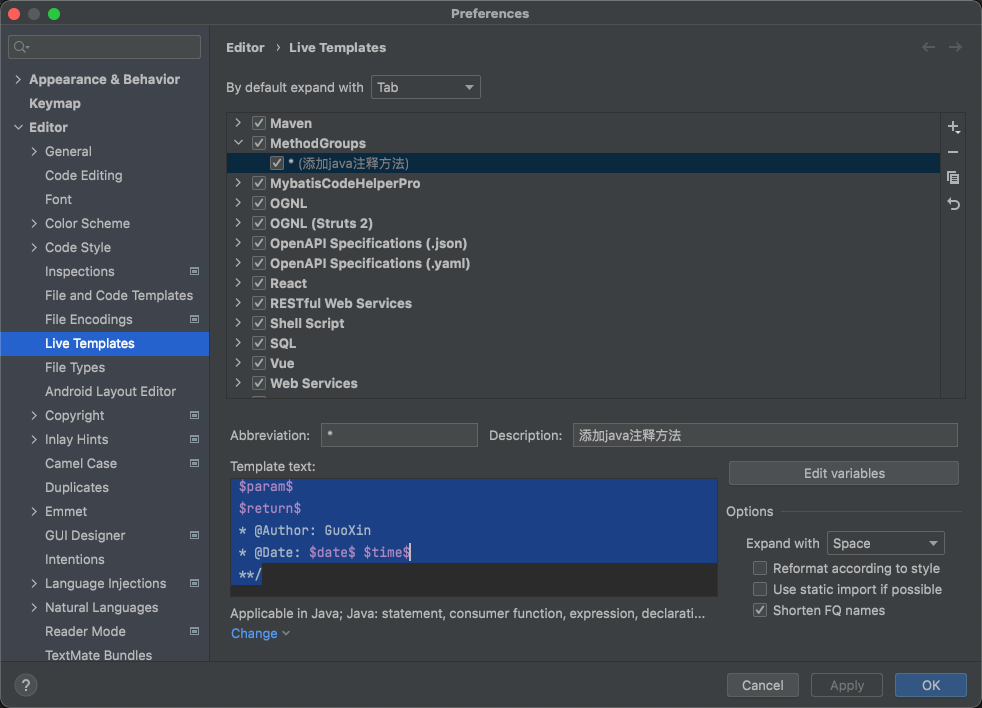Click the Change applicable contexts link
Image resolution: width=982 pixels, height=708 pixels.
pyautogui.click(x=260, y=633)
